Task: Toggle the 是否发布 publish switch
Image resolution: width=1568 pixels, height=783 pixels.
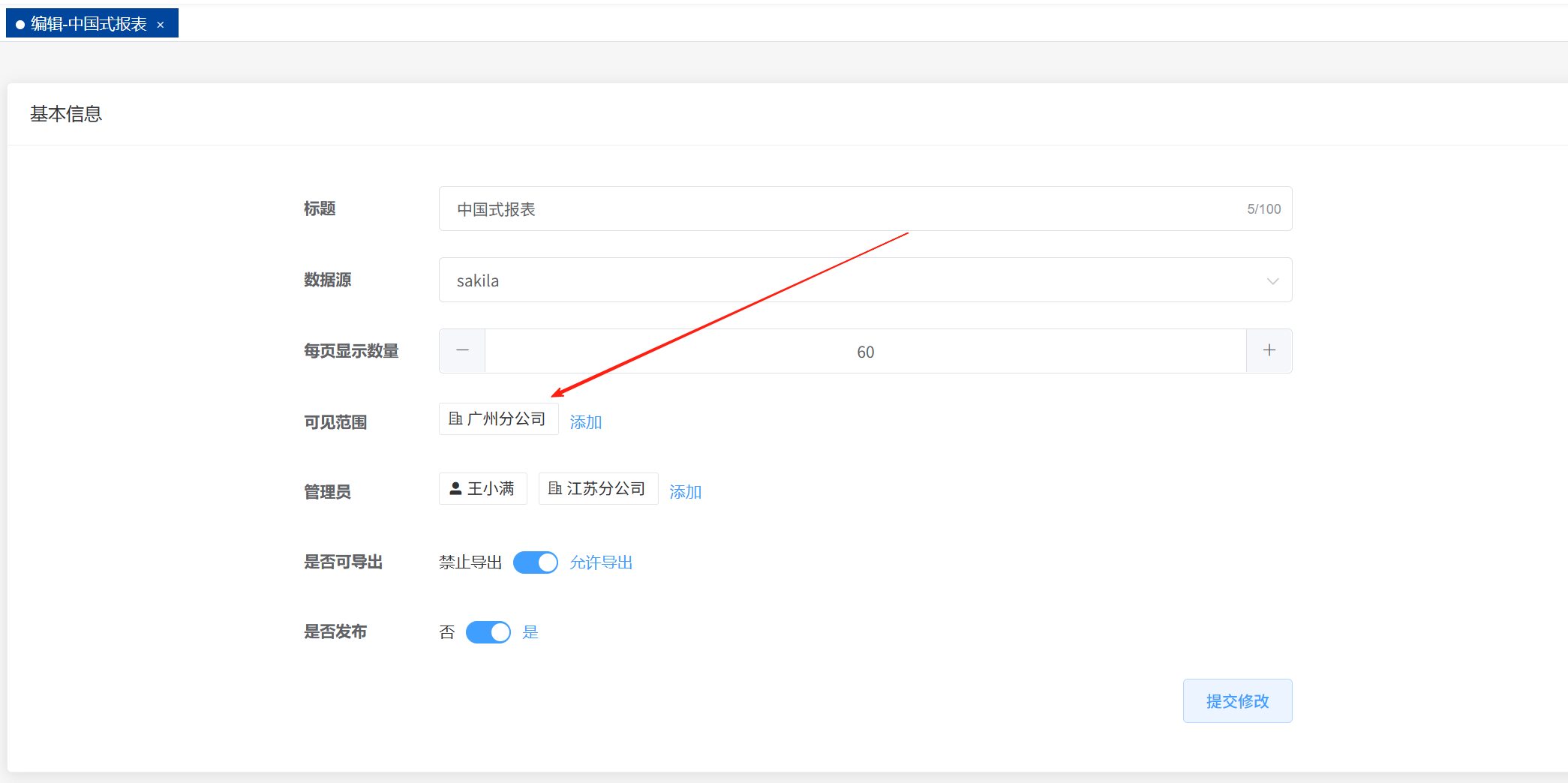Action: pyautogui.click(x=488, y=632)
